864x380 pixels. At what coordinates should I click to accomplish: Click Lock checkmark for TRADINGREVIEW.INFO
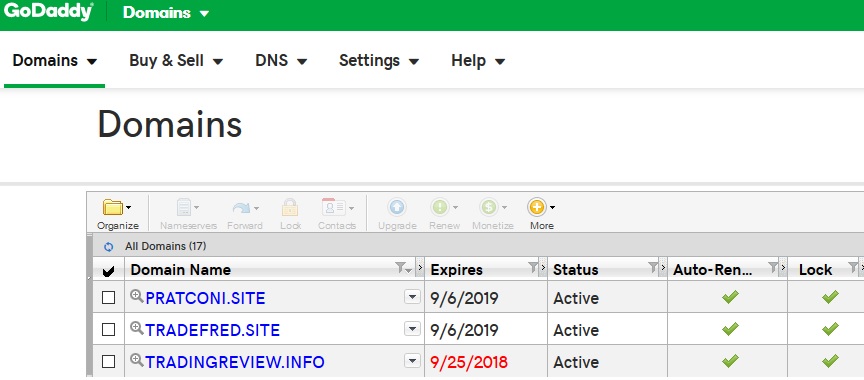tap(830, 361)
